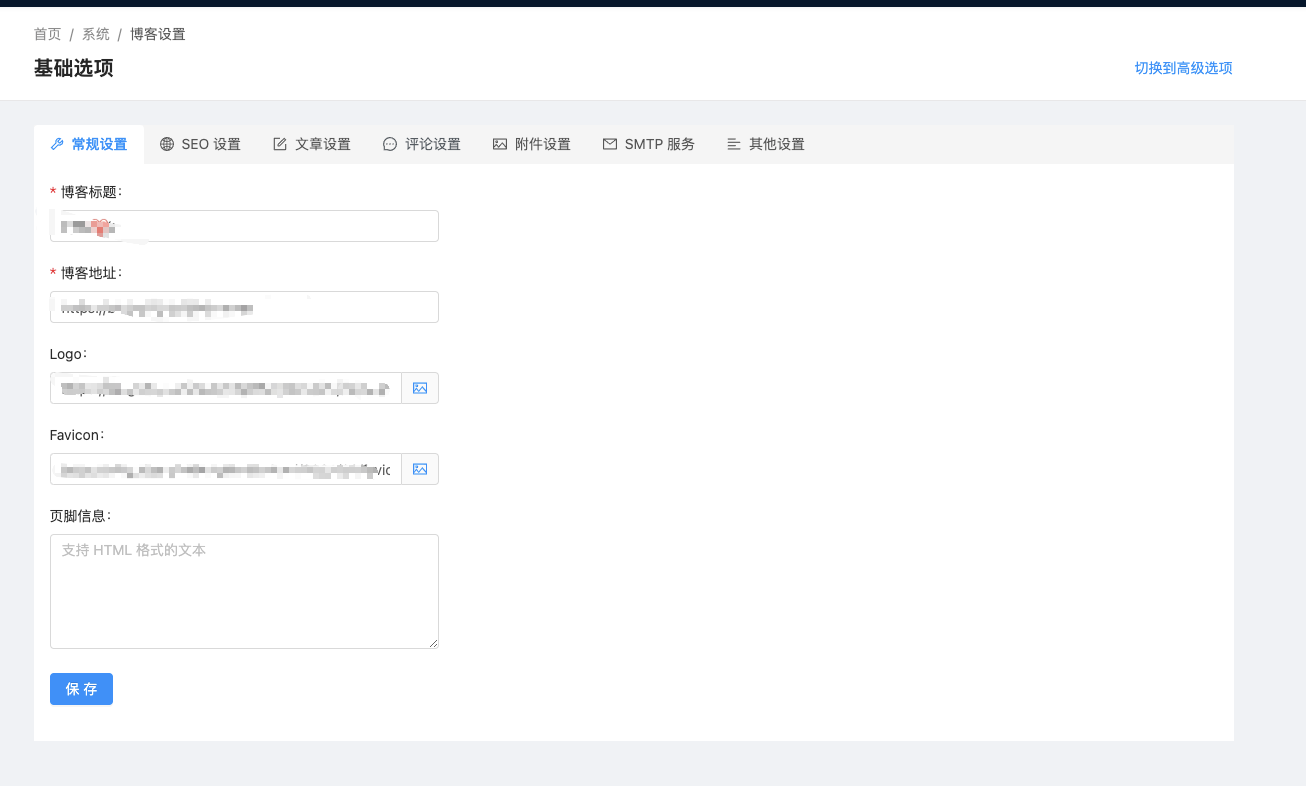Focus the 博客地址 input field

coord(244,307)
